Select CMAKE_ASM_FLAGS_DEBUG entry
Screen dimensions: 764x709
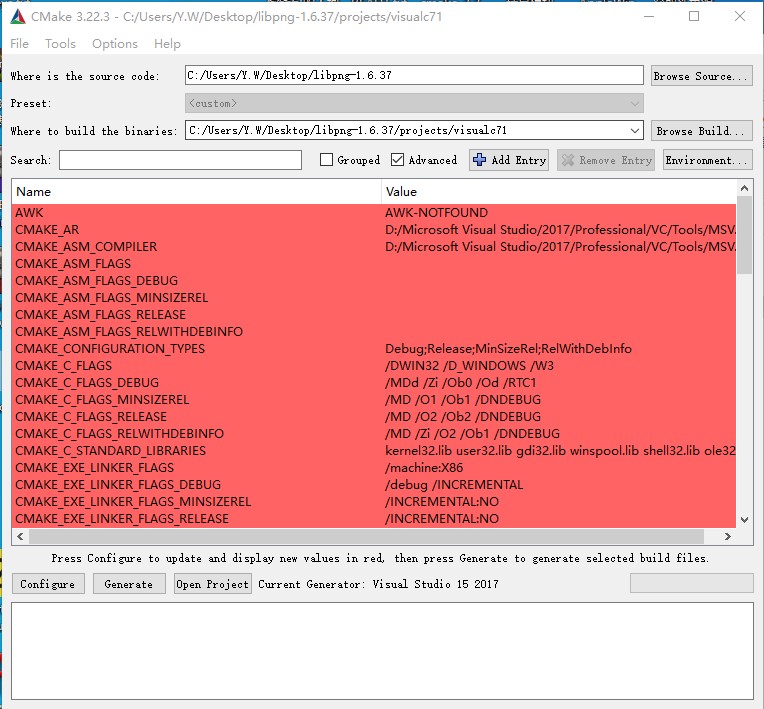[x=96, y=281]
